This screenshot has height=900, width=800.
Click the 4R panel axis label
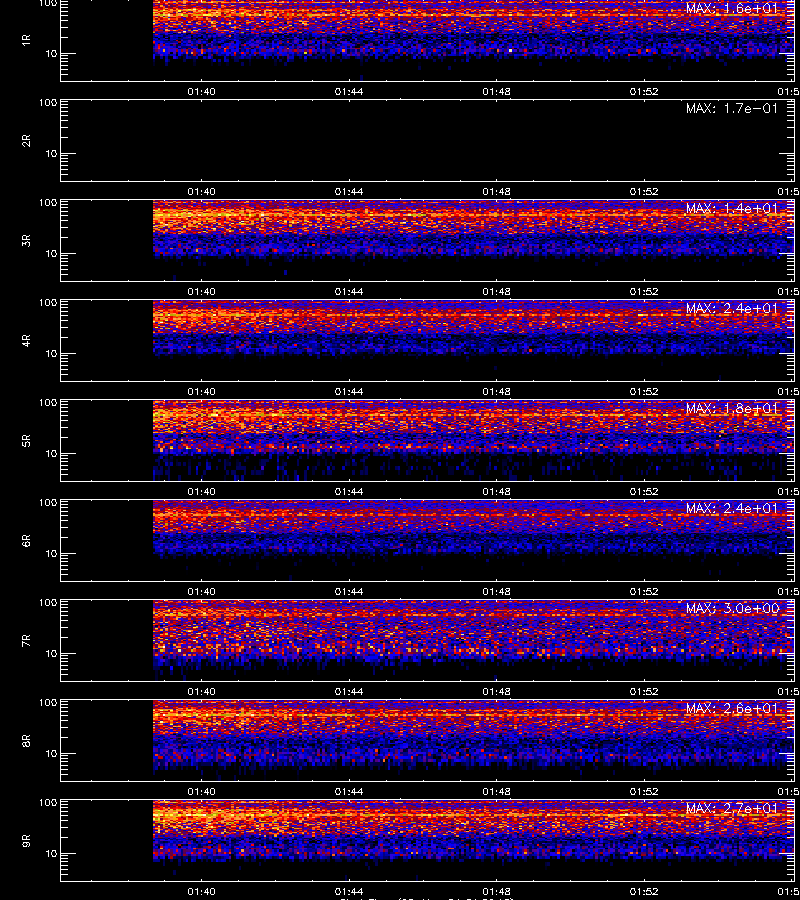coord(26,340)
